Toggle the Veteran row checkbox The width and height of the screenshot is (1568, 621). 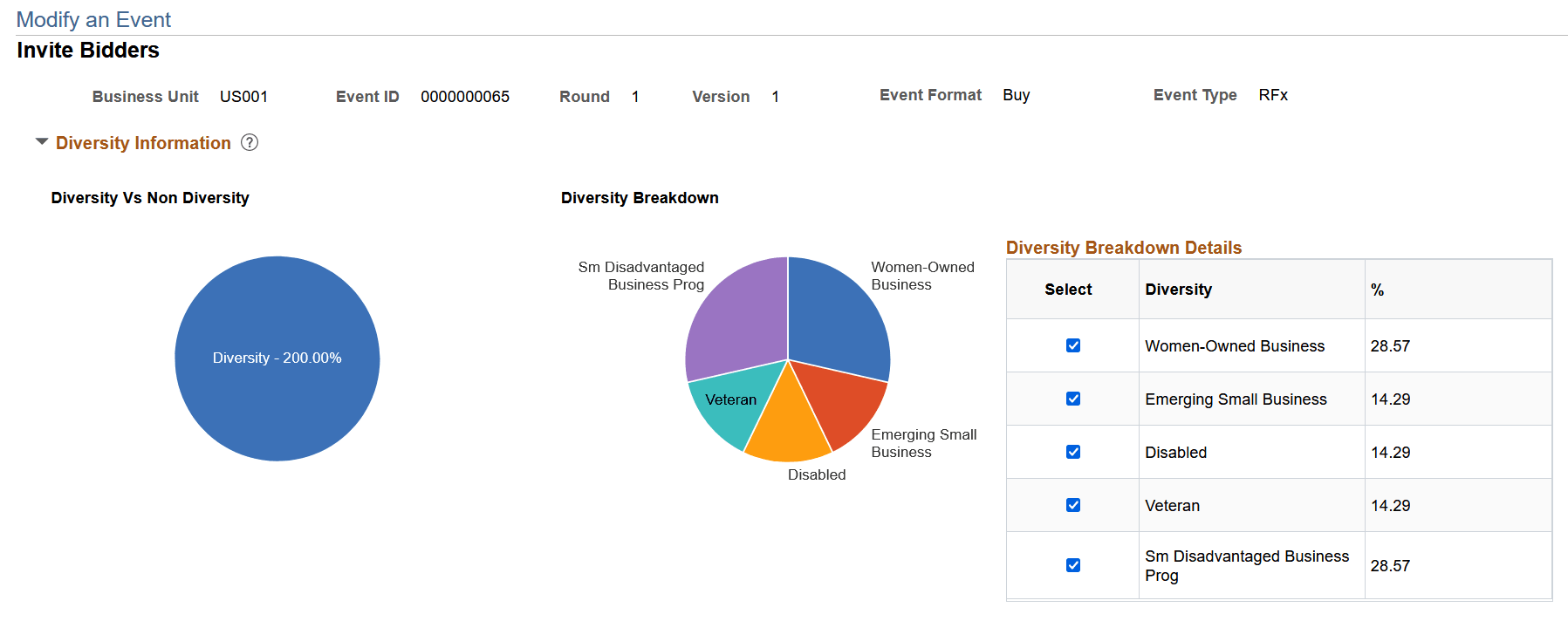(x=1073, y=505)
